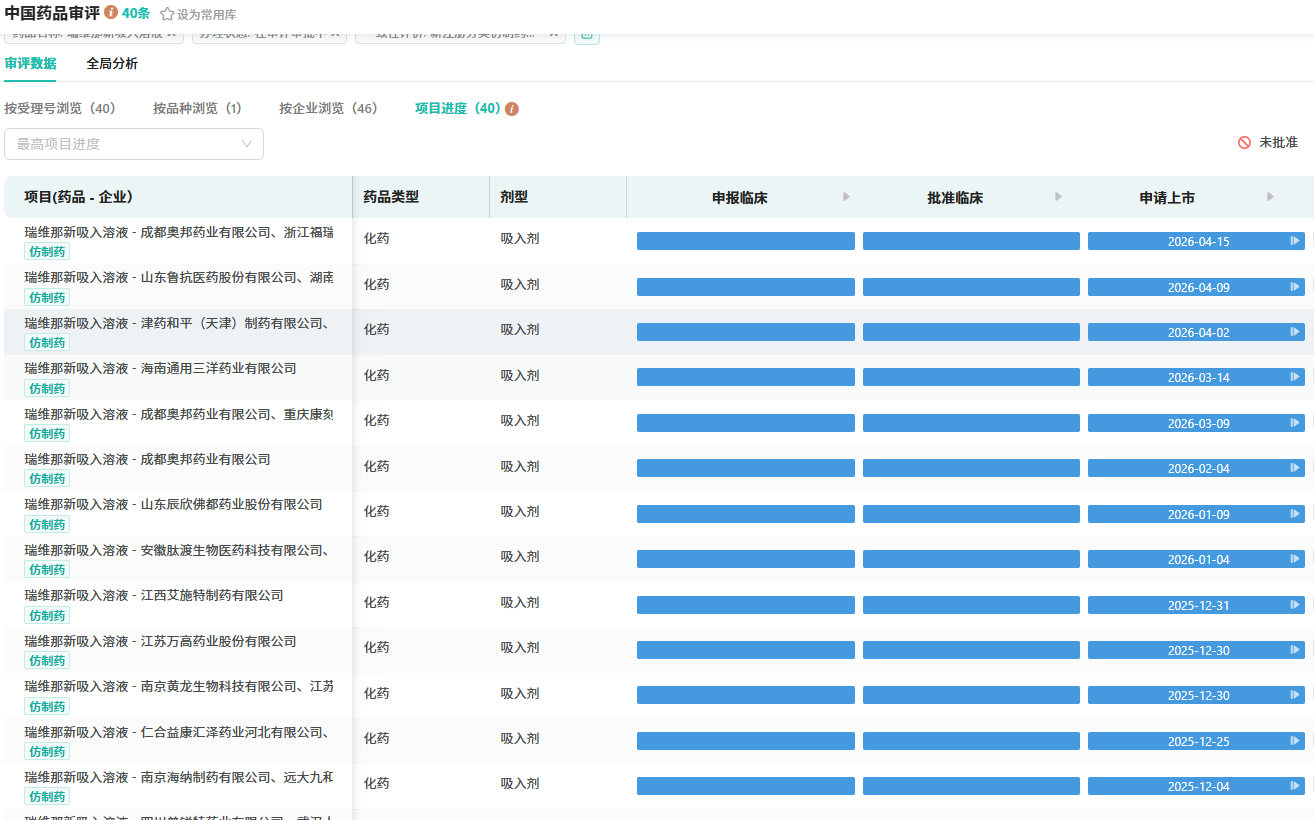Open the 海南通用三洋药业有限公司 project row

click(160, 369)
